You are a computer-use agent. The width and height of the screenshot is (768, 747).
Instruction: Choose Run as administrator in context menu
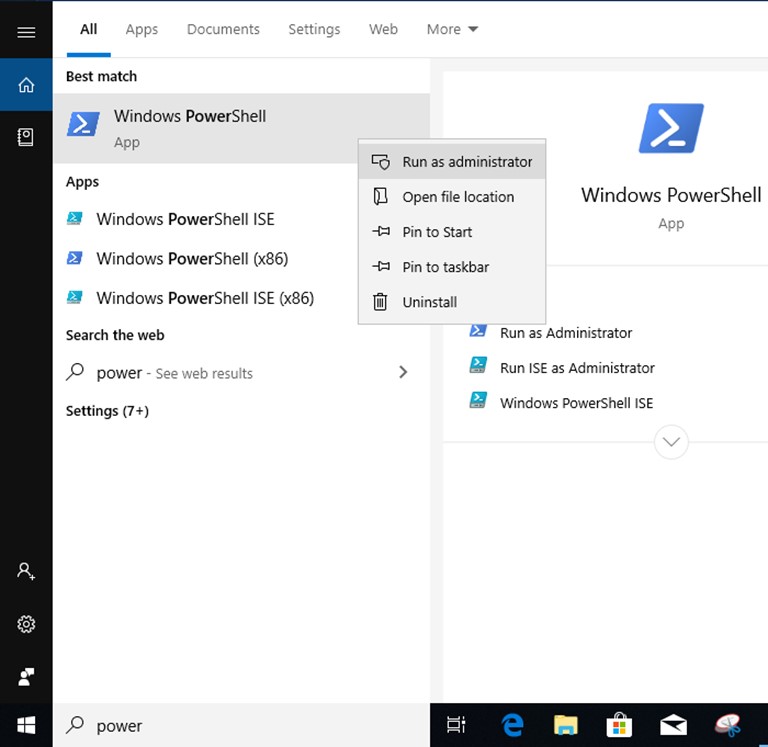tap(452, 162)
